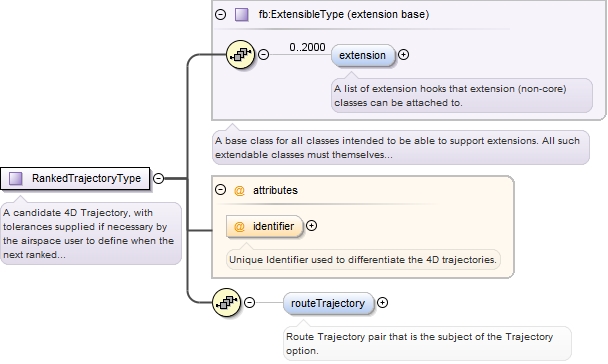Click the RankedTrajectoryType label box
The image size is (608, 364).
(x=75, y=179)
